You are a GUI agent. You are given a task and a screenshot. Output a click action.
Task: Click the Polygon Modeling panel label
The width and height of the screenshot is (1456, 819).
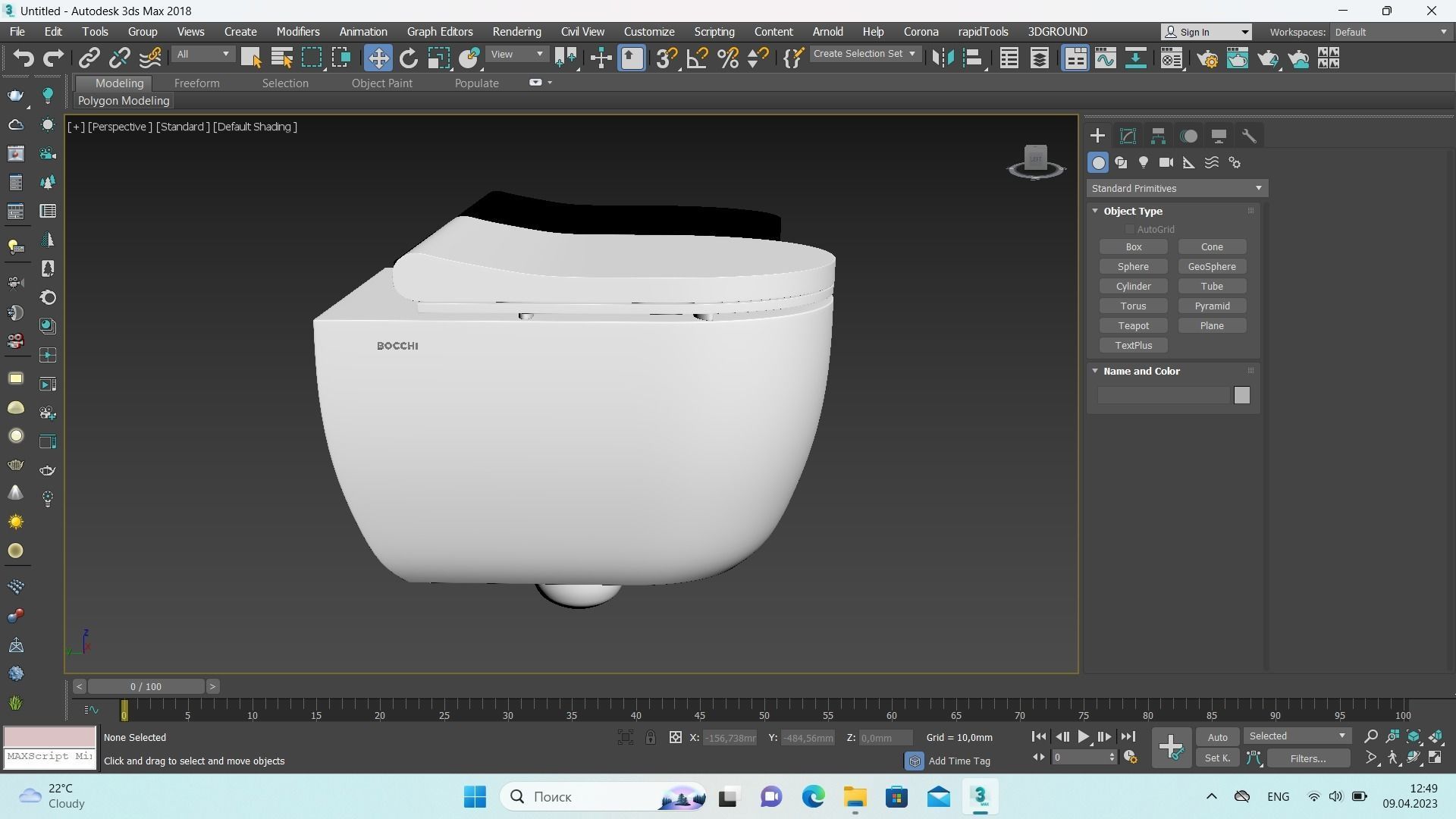click(x=124, y=101)
